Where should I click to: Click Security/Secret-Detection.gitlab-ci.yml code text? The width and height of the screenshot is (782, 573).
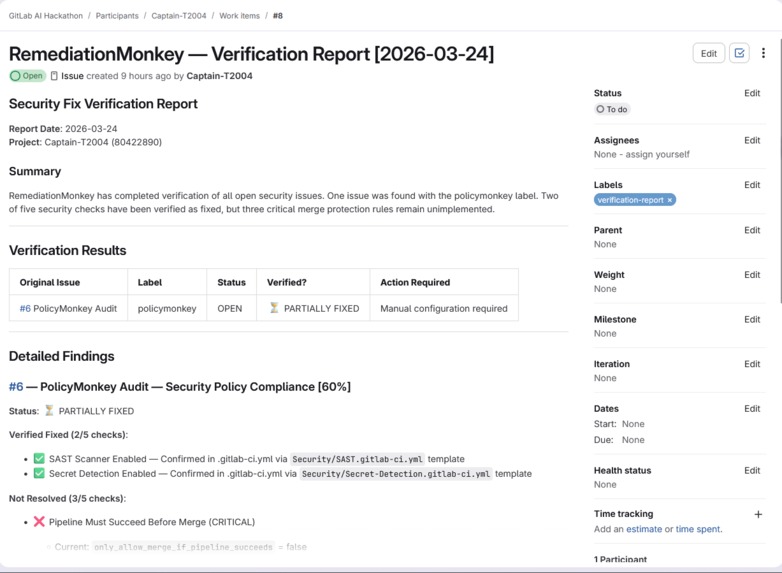(x=396, y=474)
